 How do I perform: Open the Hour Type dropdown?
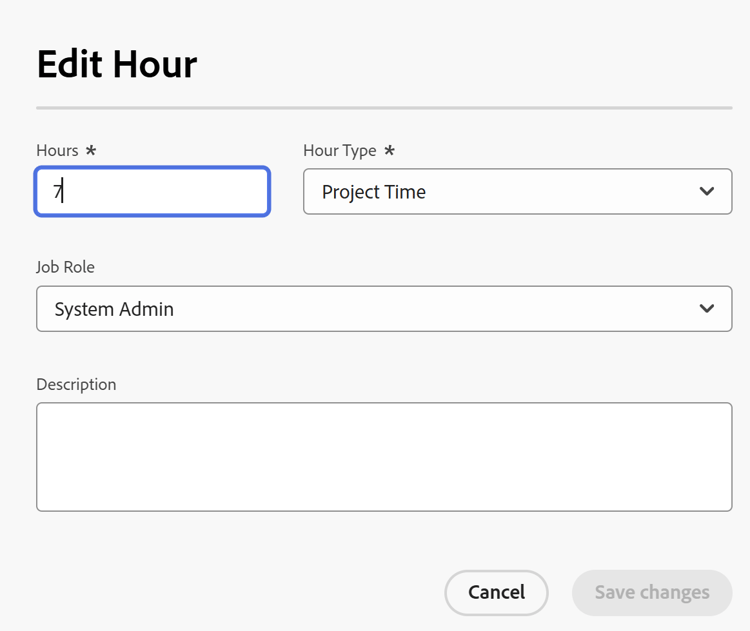(516, 191)
